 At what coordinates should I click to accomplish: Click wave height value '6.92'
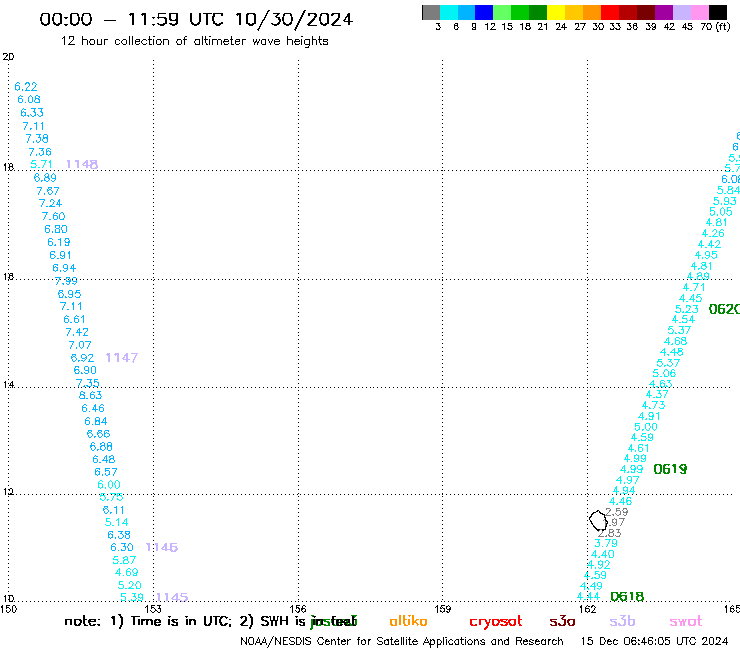click(x=82, y=358)
